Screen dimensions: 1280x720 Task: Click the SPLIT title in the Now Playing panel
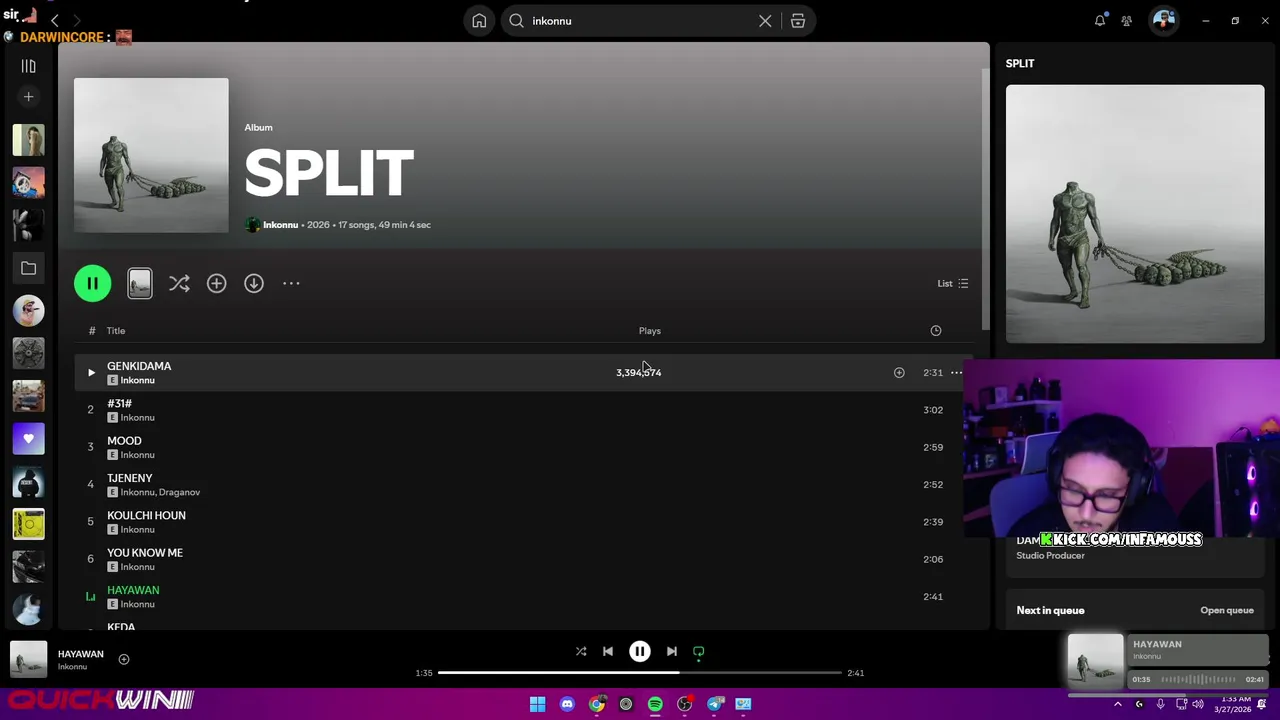[1020, 63]
